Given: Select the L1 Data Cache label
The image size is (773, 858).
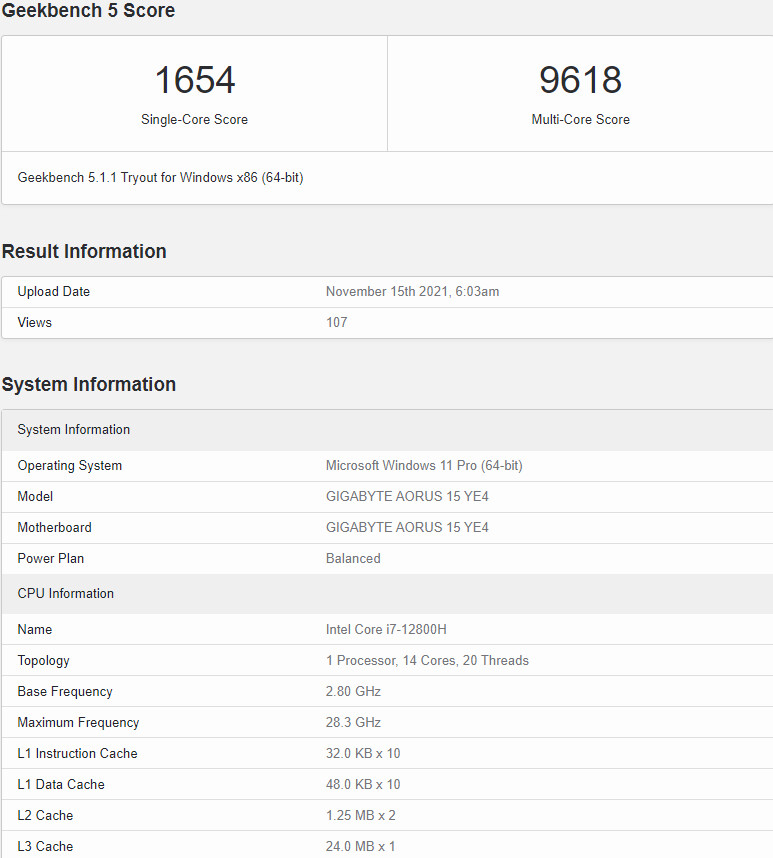Looking at the screenshot, I should tap(61, 785).
